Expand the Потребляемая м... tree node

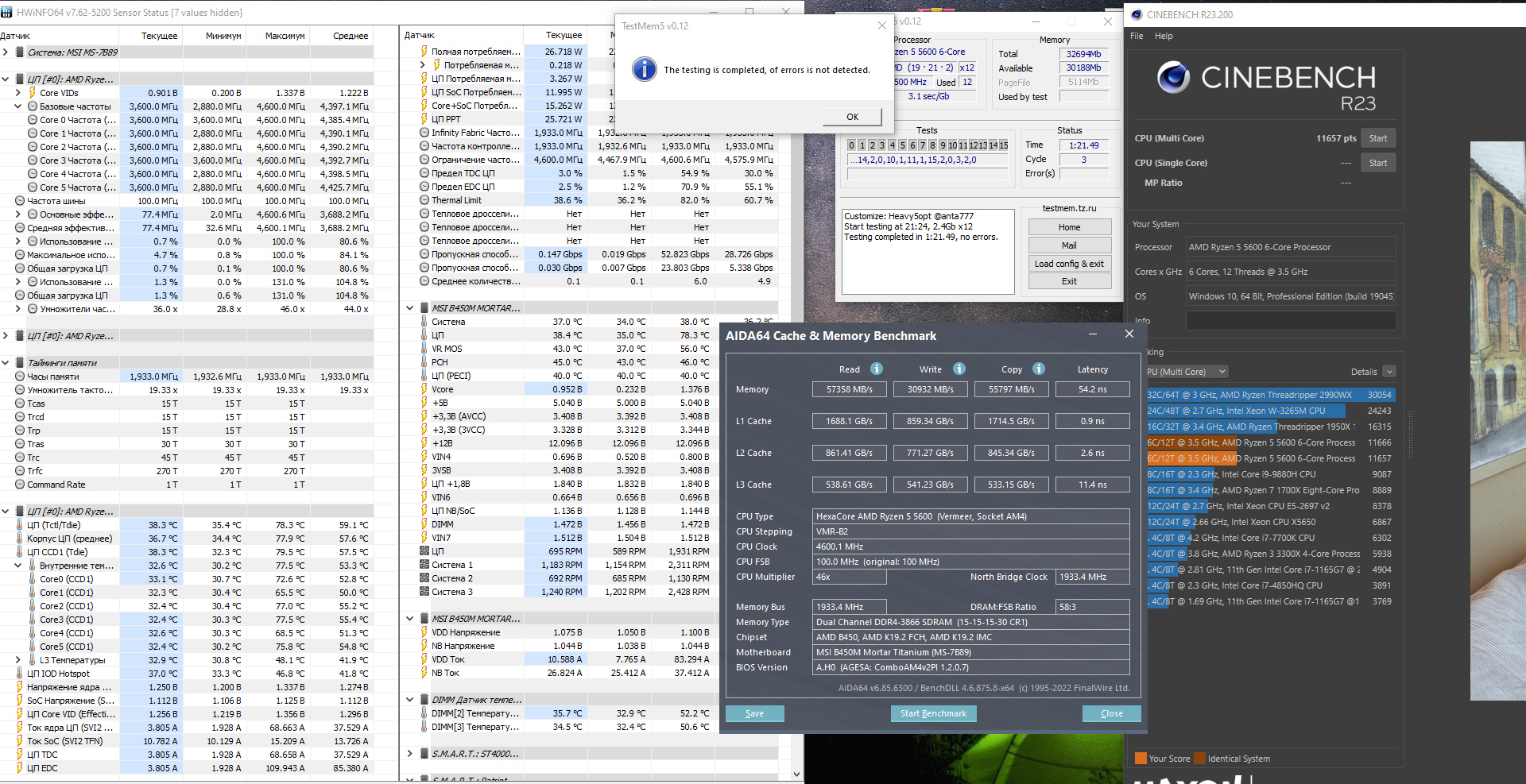422,65
